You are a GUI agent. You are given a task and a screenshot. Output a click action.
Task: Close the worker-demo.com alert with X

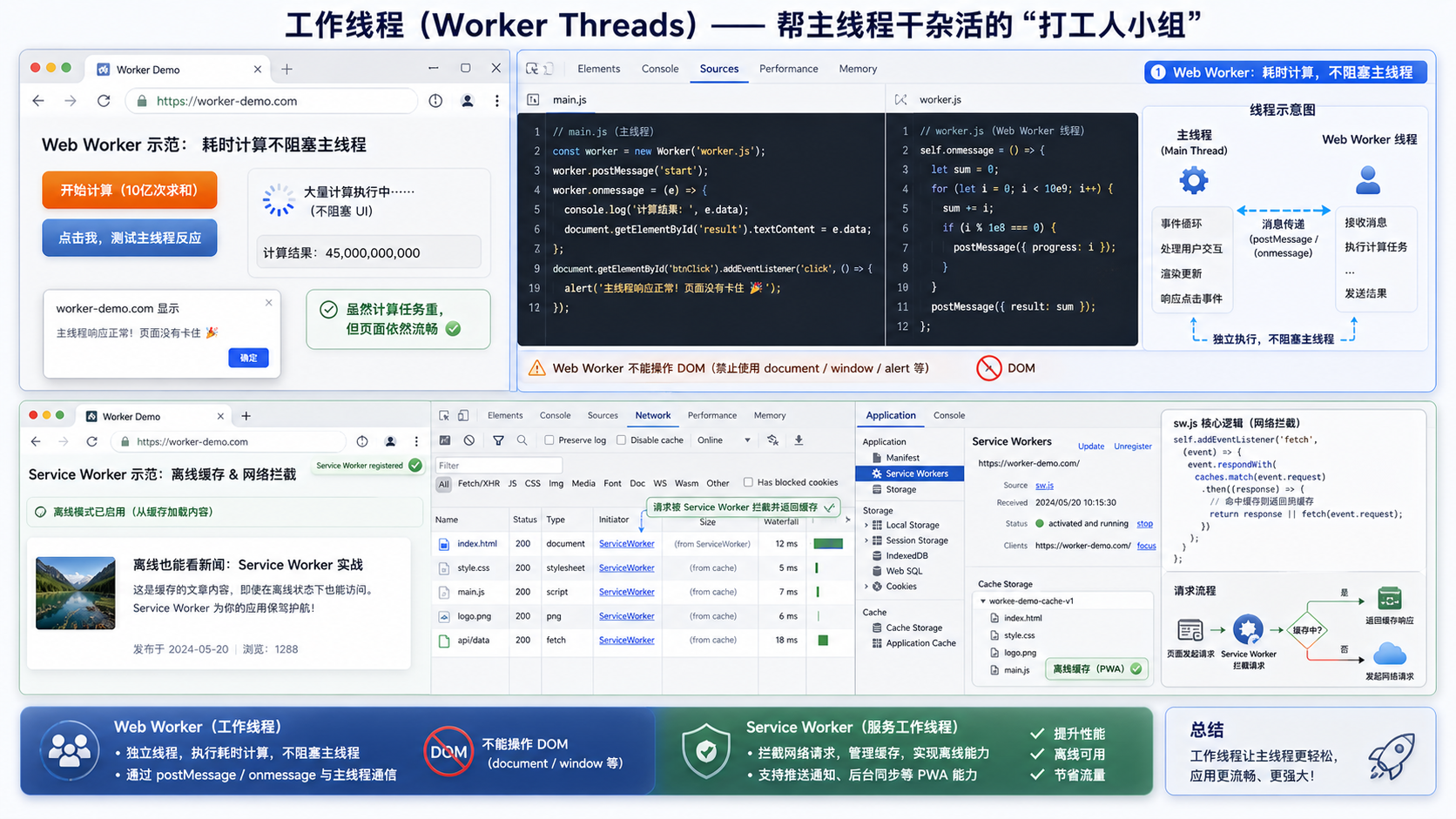268,303
